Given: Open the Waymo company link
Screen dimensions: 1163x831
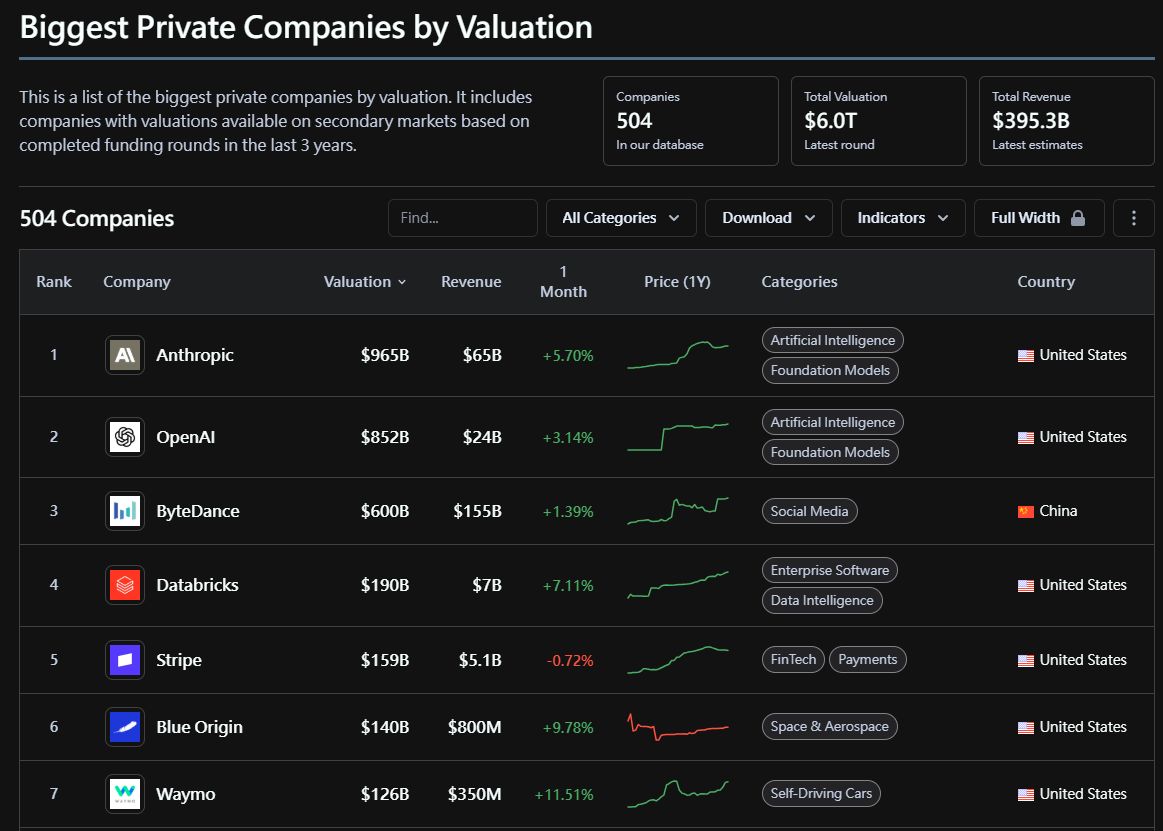Looking at the screenshot, I should pos(185,795).
